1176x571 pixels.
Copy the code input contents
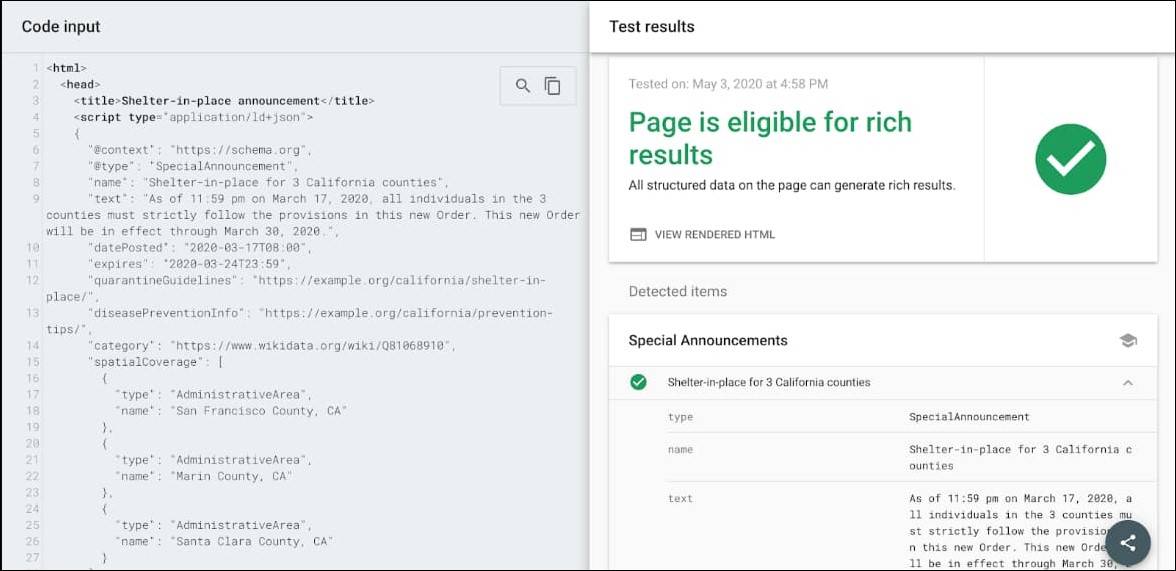pos(553,86)
